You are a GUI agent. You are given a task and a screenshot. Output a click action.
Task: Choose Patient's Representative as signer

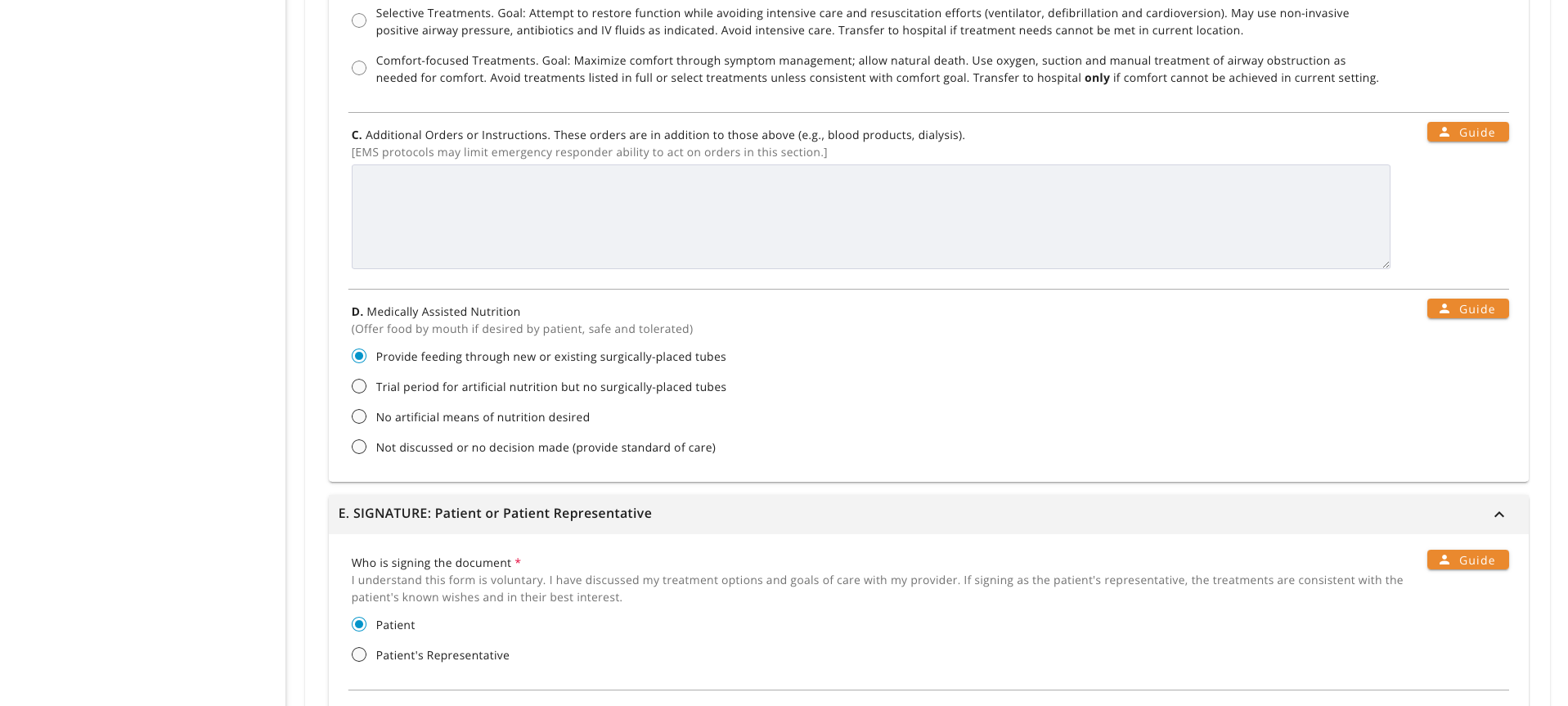coord(359,655)
